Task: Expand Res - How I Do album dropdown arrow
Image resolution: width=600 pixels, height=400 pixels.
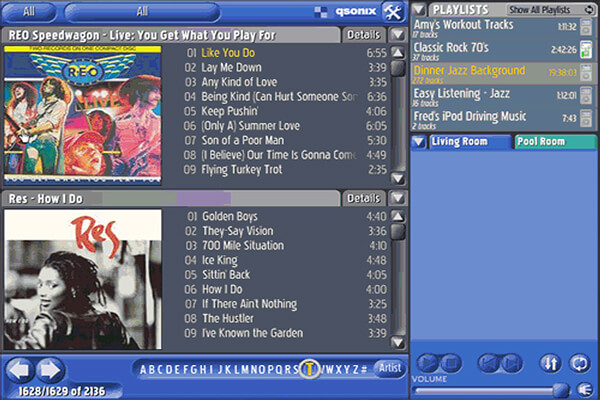Action: (x=398, y=198)
